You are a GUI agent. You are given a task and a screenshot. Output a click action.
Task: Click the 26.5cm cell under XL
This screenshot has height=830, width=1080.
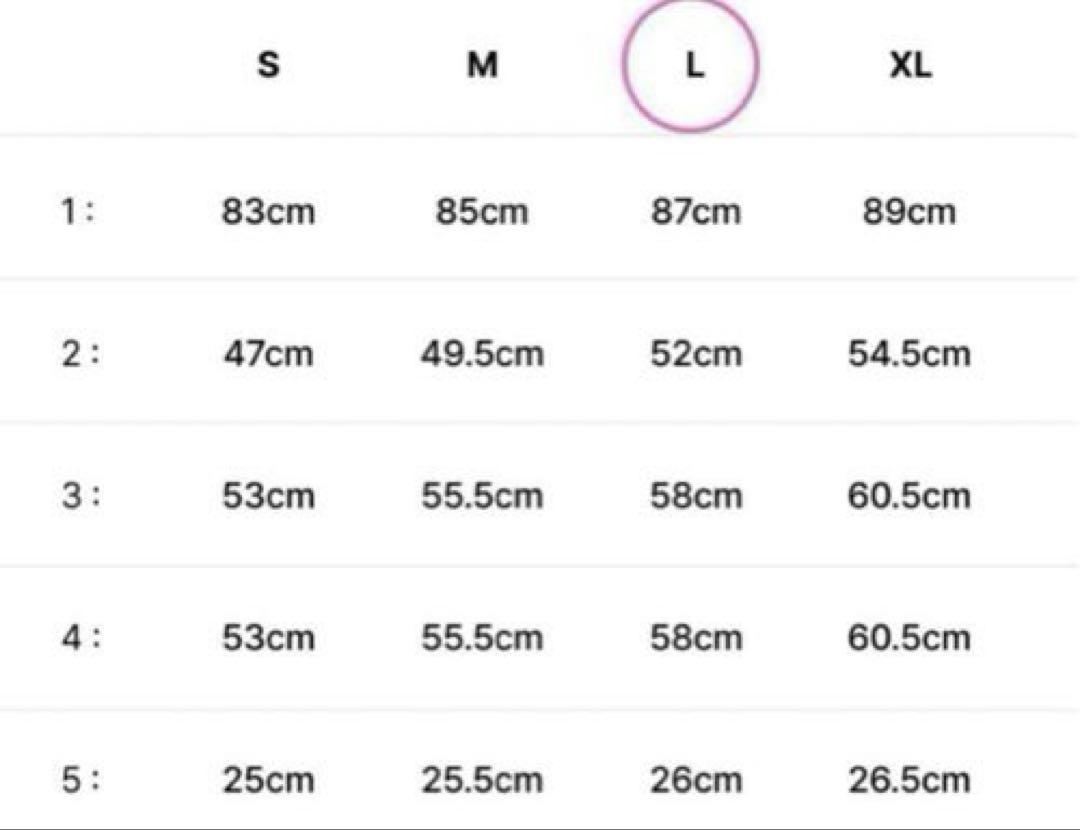pos(909,780)
